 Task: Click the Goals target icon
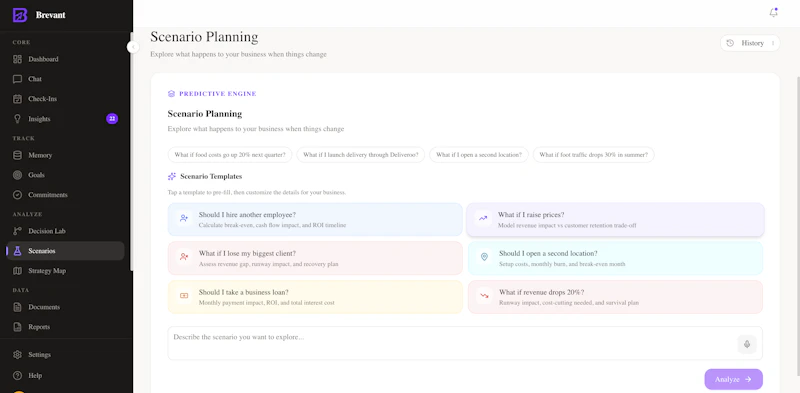(x=17, y=175)
